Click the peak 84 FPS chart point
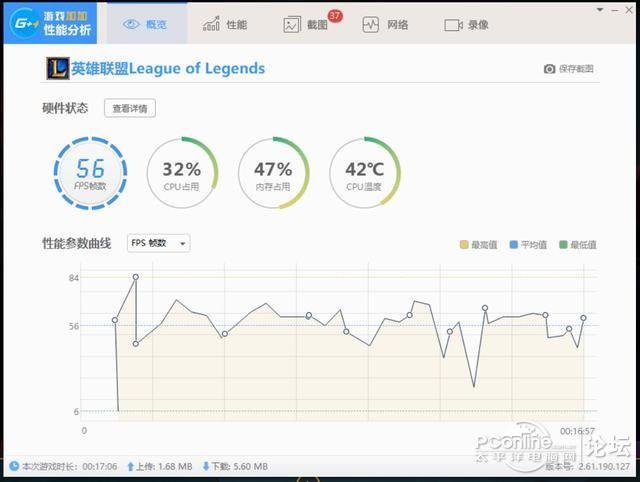This screenshot has width=640, height=482. click(136, 277)
